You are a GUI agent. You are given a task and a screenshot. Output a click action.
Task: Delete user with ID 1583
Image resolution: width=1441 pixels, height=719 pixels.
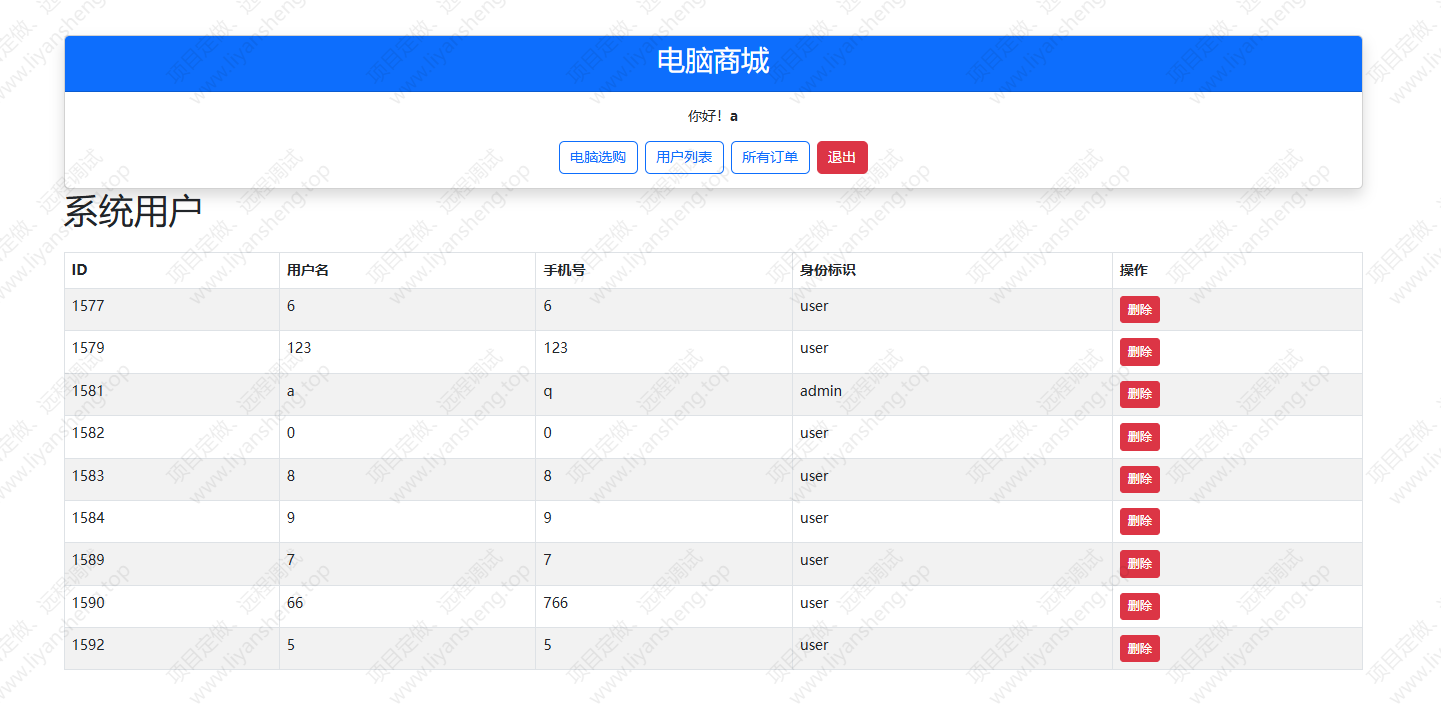1139,479
